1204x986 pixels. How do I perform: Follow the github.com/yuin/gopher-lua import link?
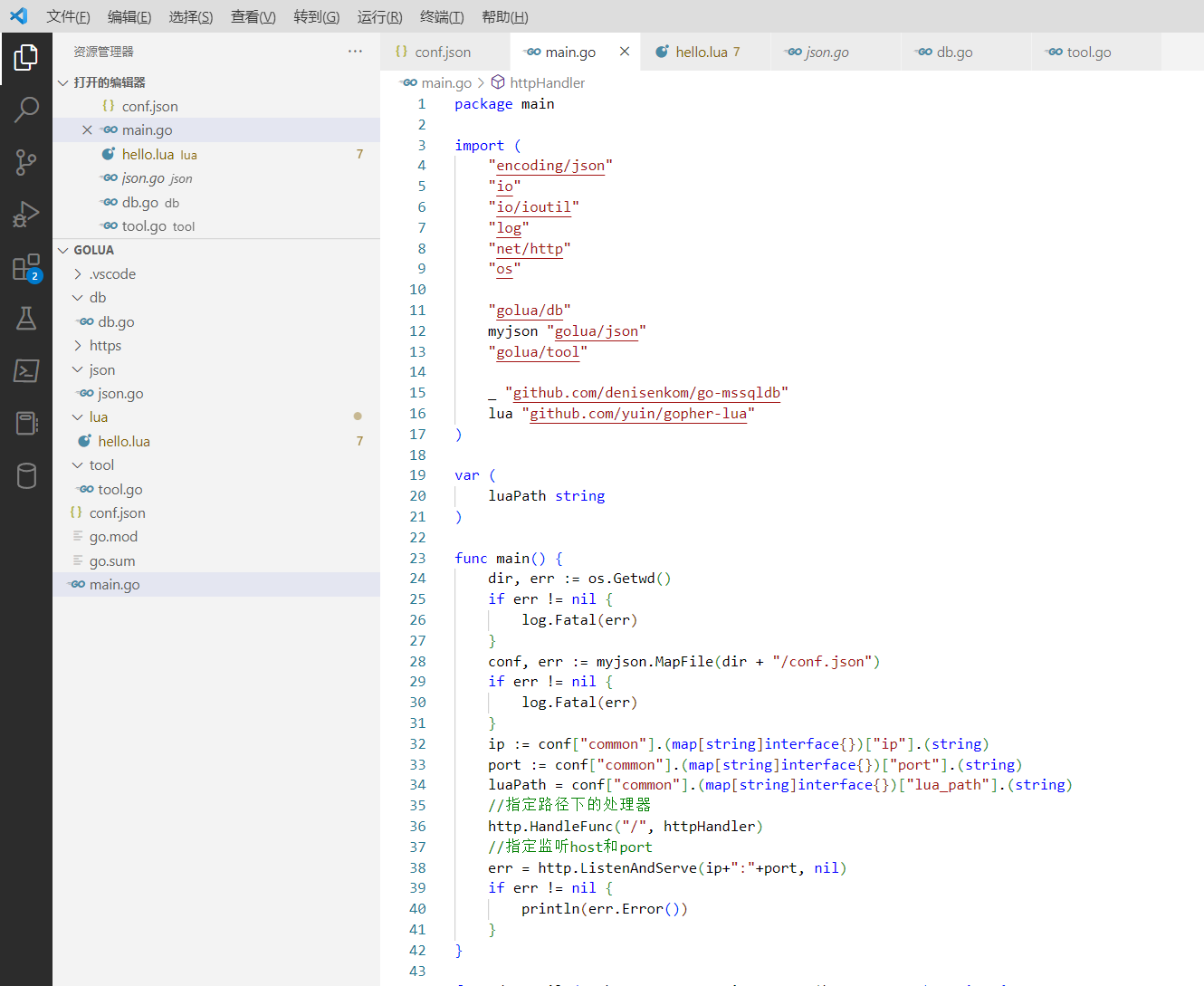[638, 414]
